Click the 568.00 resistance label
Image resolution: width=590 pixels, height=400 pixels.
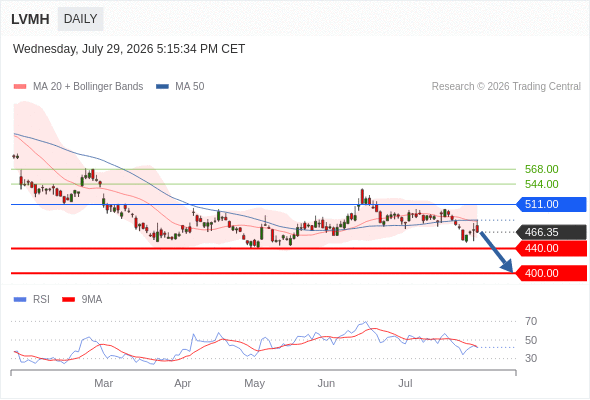(541, 169)
